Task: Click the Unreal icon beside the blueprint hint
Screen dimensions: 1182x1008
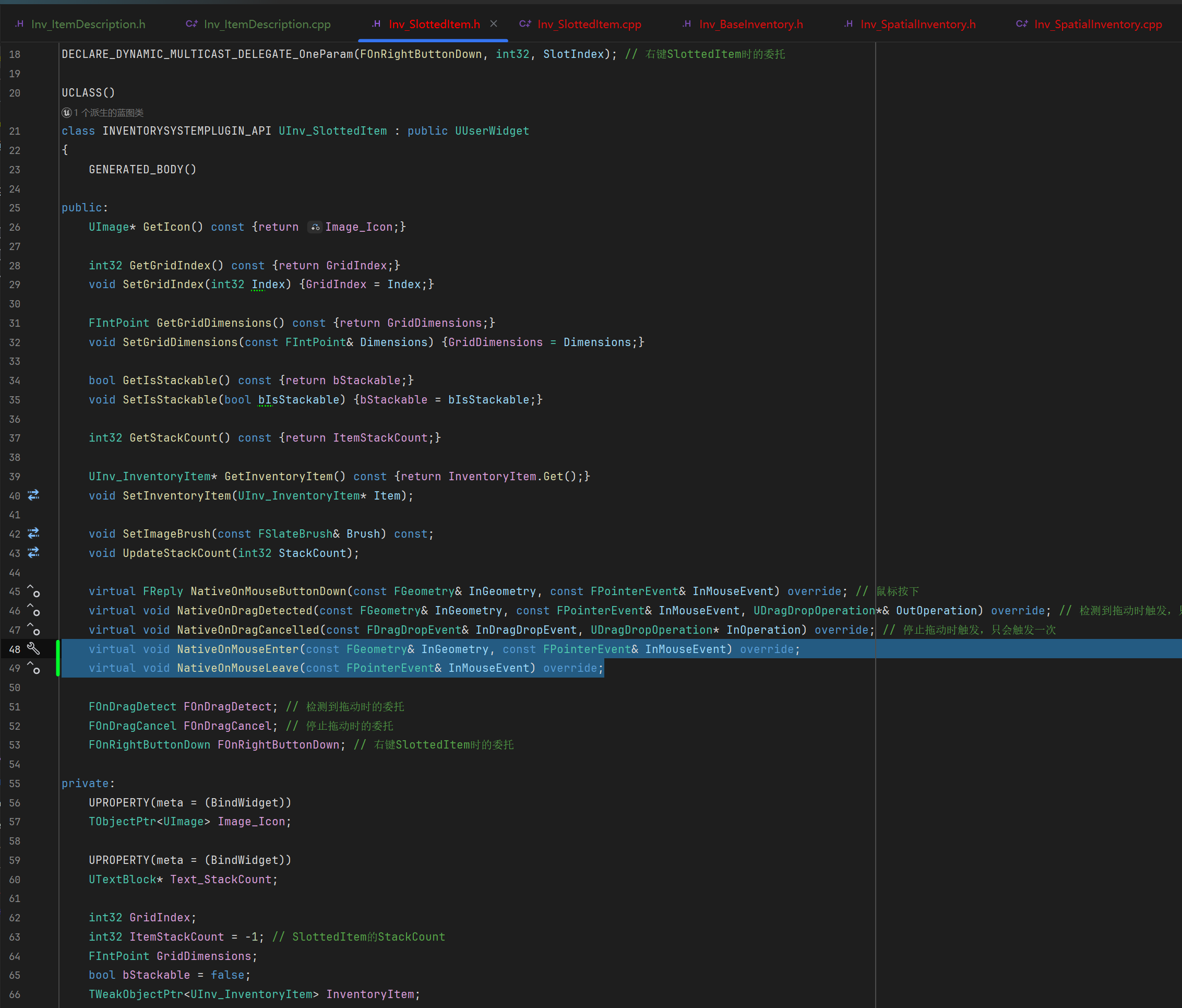Action: coord(67,113)
